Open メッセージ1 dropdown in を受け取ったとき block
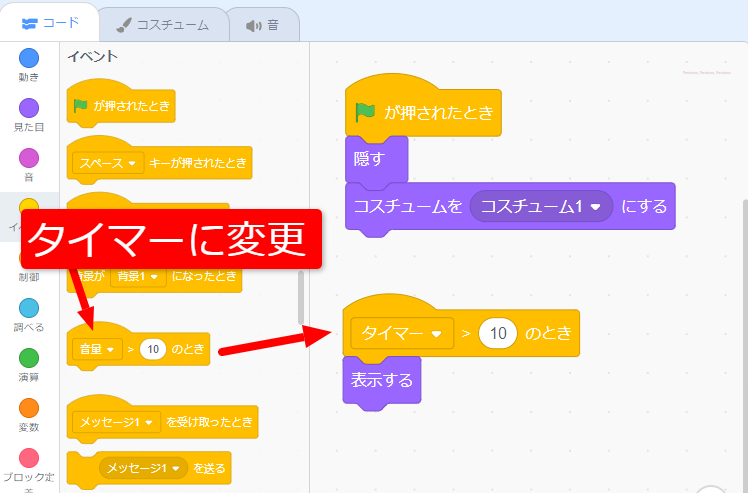 116,422
